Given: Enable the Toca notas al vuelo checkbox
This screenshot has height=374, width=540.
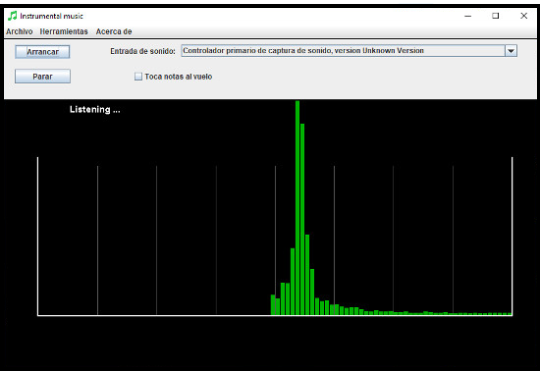Looking at the screenshot, I should 138,76.
